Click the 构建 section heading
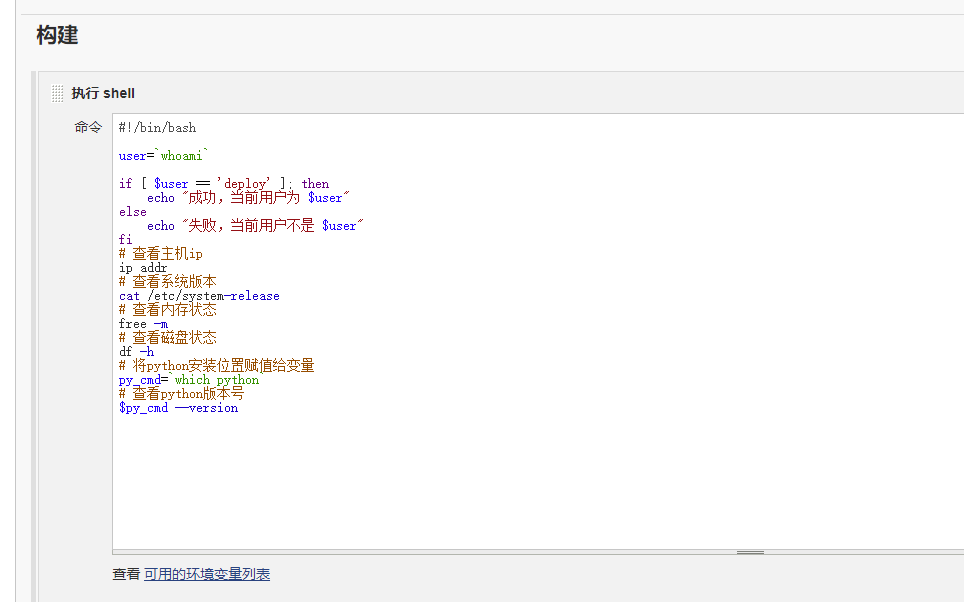Viewport: 964px width, 602px height. 57,36
